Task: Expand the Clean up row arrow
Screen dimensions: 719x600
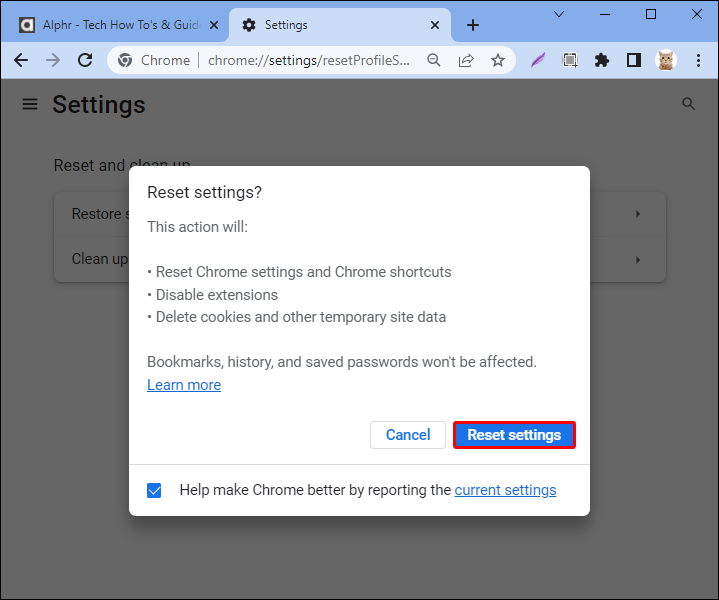Action: (x=637, y=260)
